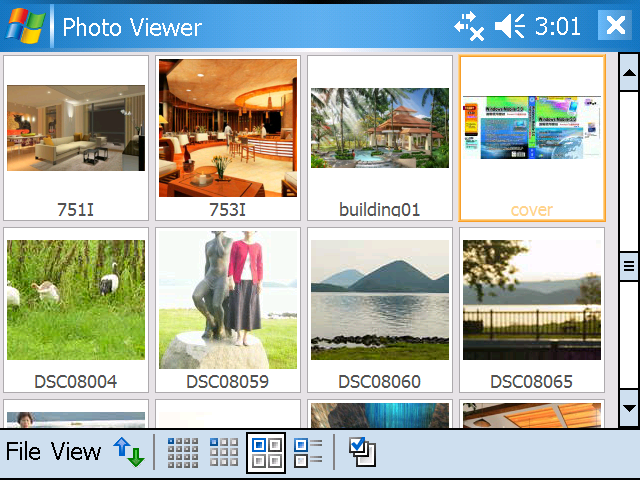
Task: Switch to the details list view
Action: click(308, 453)
